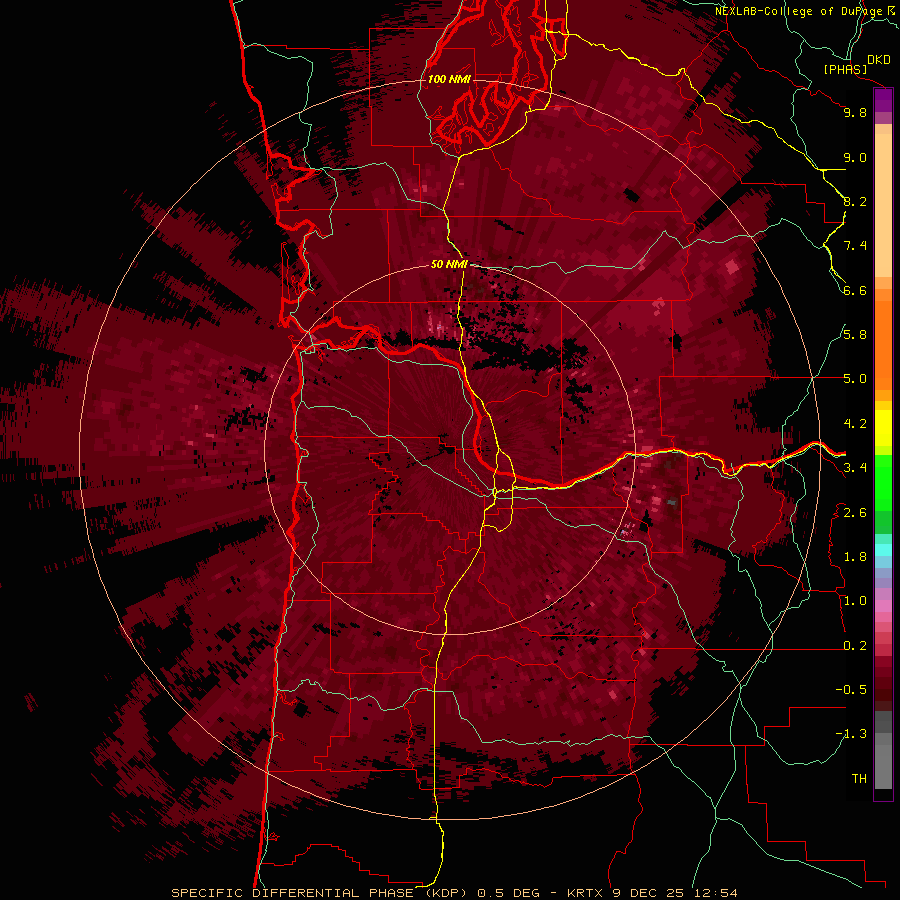Viewport: 900px width, 900px height.
Task: Pick the peach band of the color scale
Action: (x=883, y=207)
